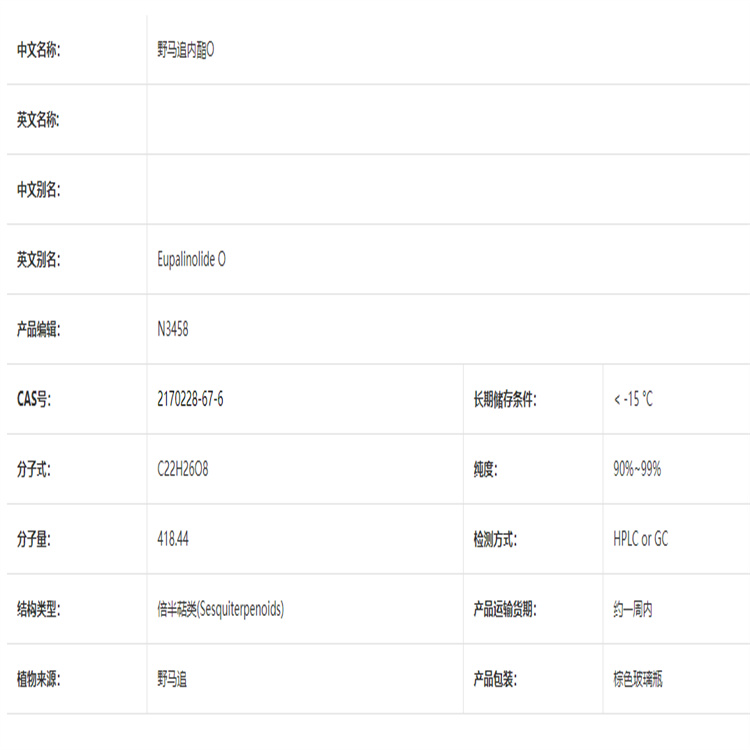
Task: Select the < -15 °C storage value
Action: pos(633,400)
